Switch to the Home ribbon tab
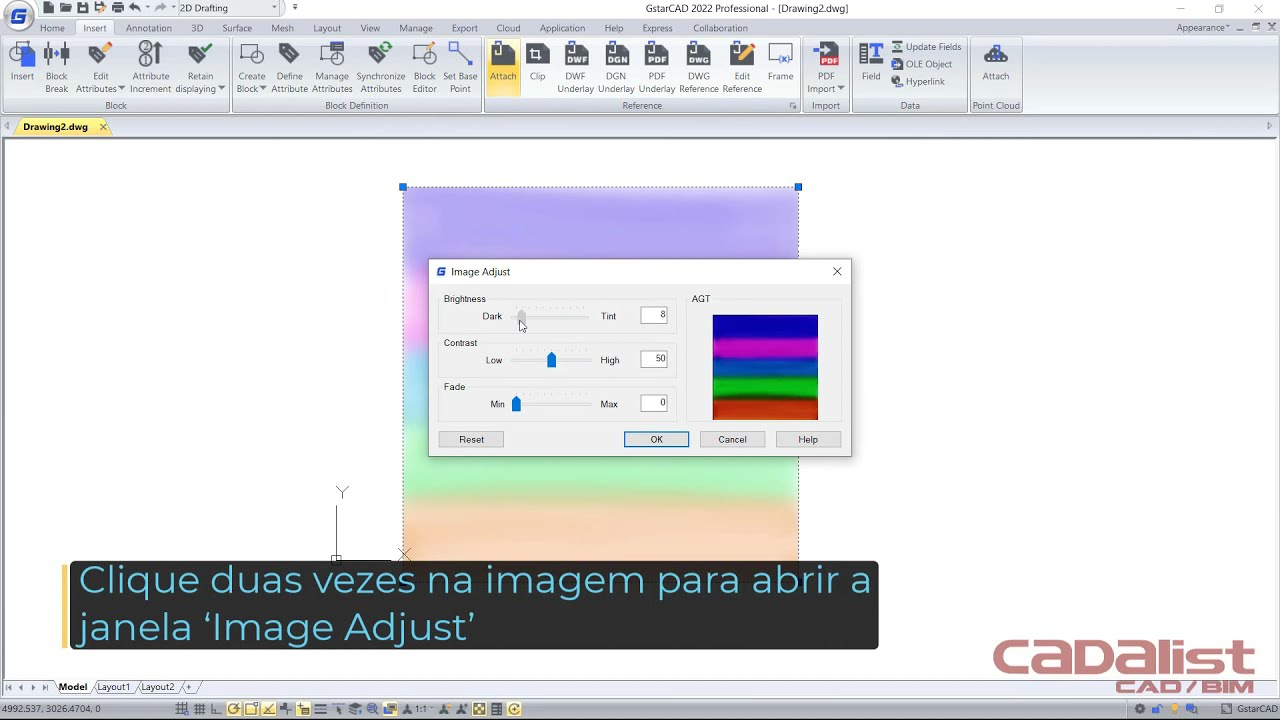 pyautogui.click(x=52, y=28)
